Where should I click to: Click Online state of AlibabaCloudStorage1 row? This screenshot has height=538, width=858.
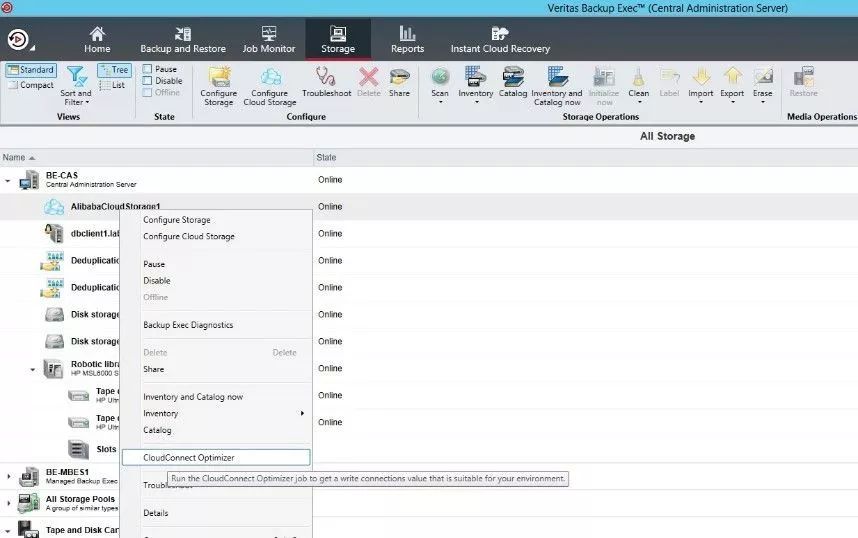pos(330,207)
